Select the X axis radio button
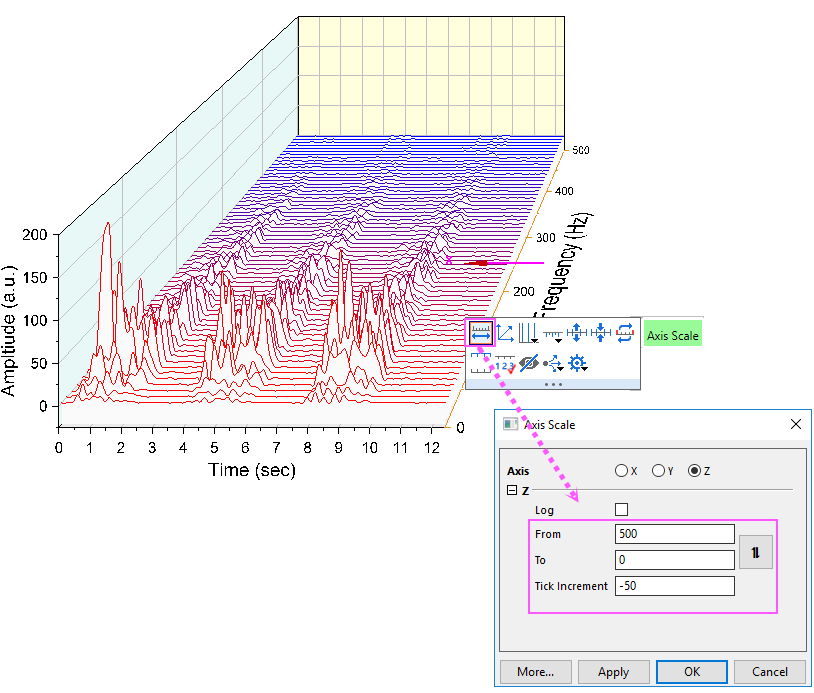This screenshot has height=693, width=814. [x=620, y=470]
